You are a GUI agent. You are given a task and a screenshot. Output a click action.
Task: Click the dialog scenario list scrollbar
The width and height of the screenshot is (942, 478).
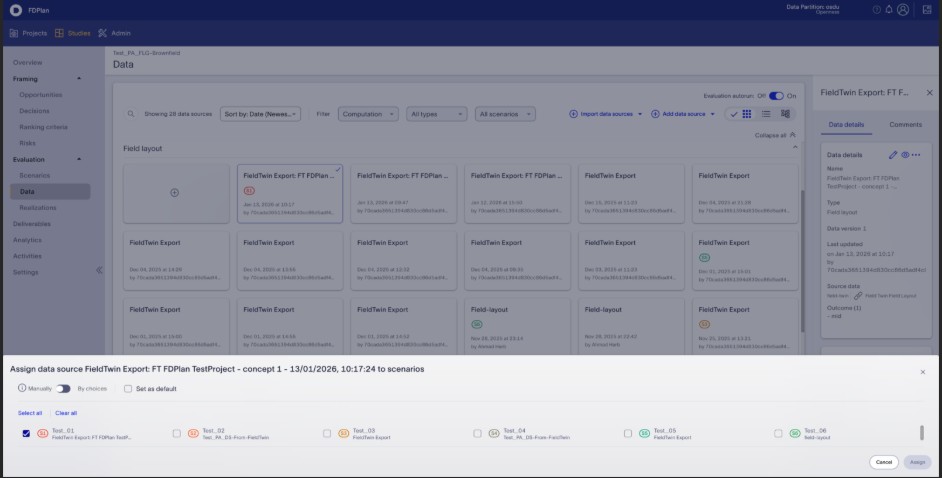(x=922, y=433)
